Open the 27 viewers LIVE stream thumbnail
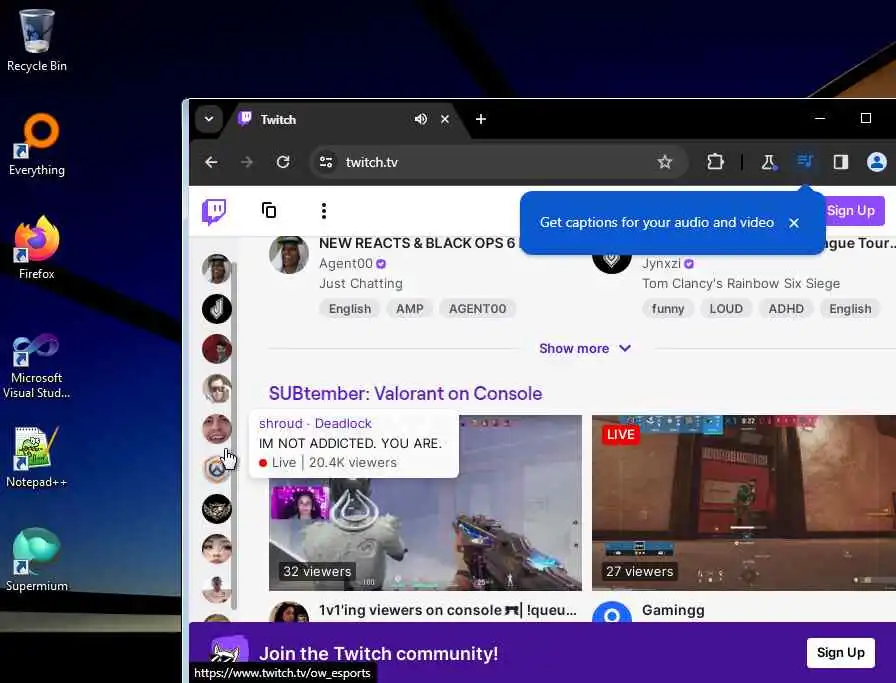 (744, 503)
